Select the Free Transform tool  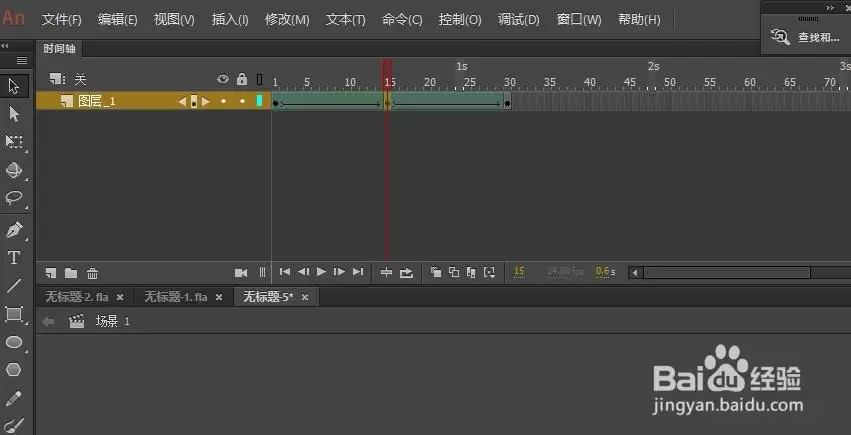pos(14,142)
